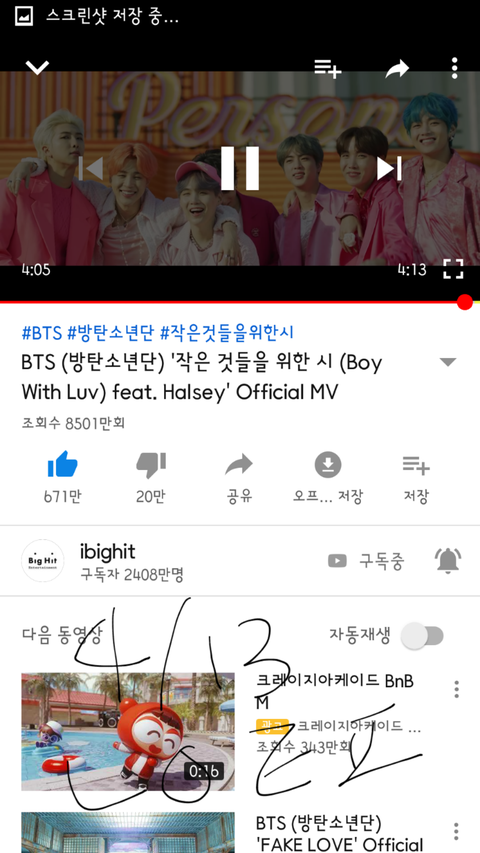Tap the add-to-playlist icon above the video
Image resolution: width=480 pixels, height=853 pixels.
328,69
